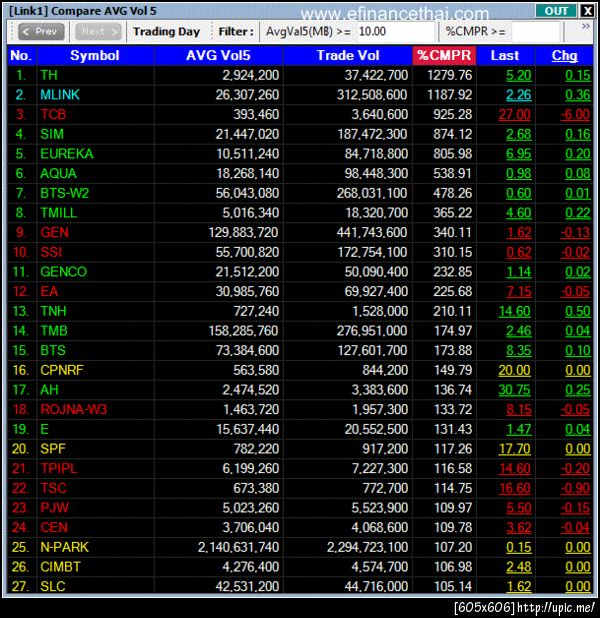
Task: Sort by the Last column header
Action: pyautogui.click(x=505, y=56)
